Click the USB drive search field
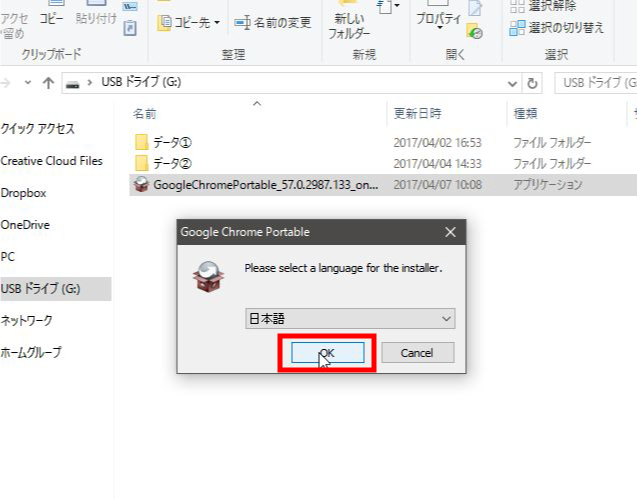The height and width of the screenshot is (499, 637). click(596, 83)
